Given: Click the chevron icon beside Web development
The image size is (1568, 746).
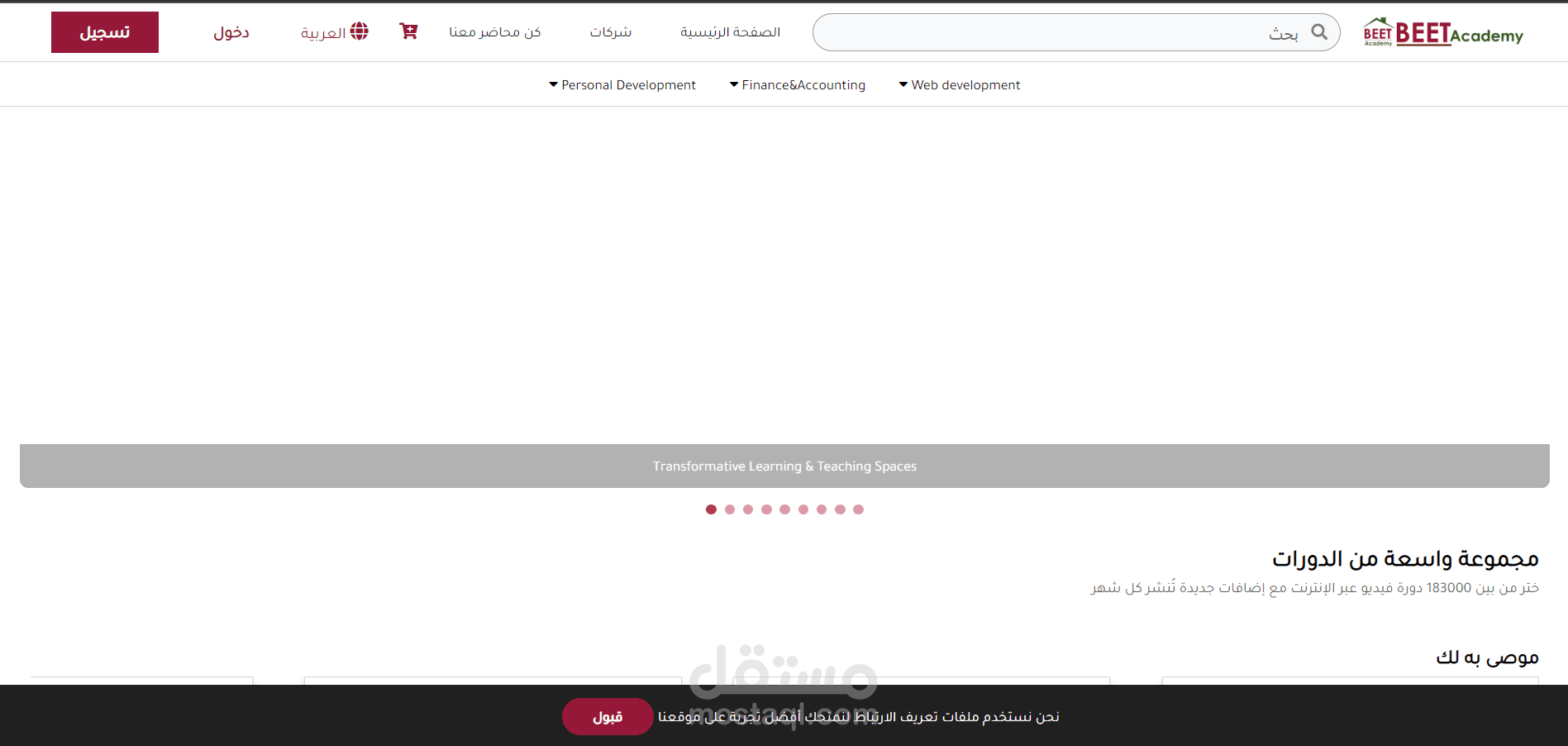Looking at the screenshot, I should pyautogui.click(x=903, y=84).
